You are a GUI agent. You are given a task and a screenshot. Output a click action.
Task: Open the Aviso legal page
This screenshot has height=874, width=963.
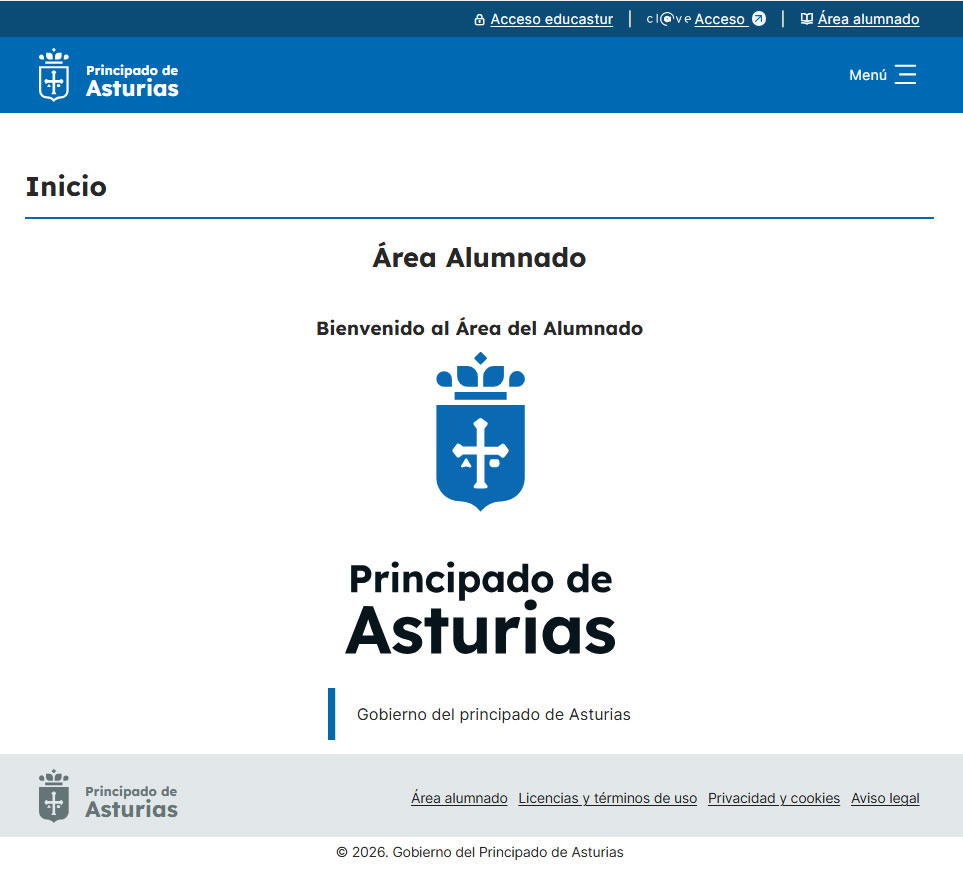885,798
